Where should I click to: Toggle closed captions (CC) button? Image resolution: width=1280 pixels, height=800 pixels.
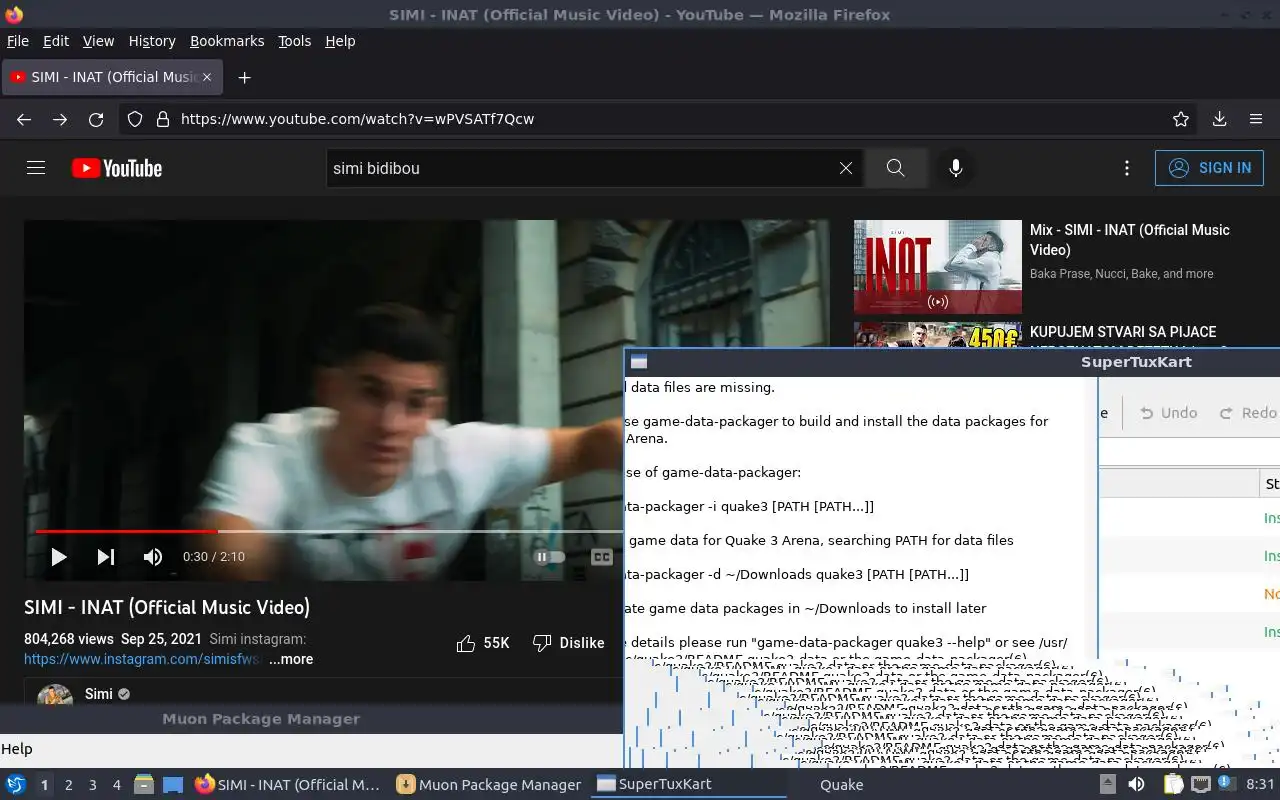pos(601,557)
